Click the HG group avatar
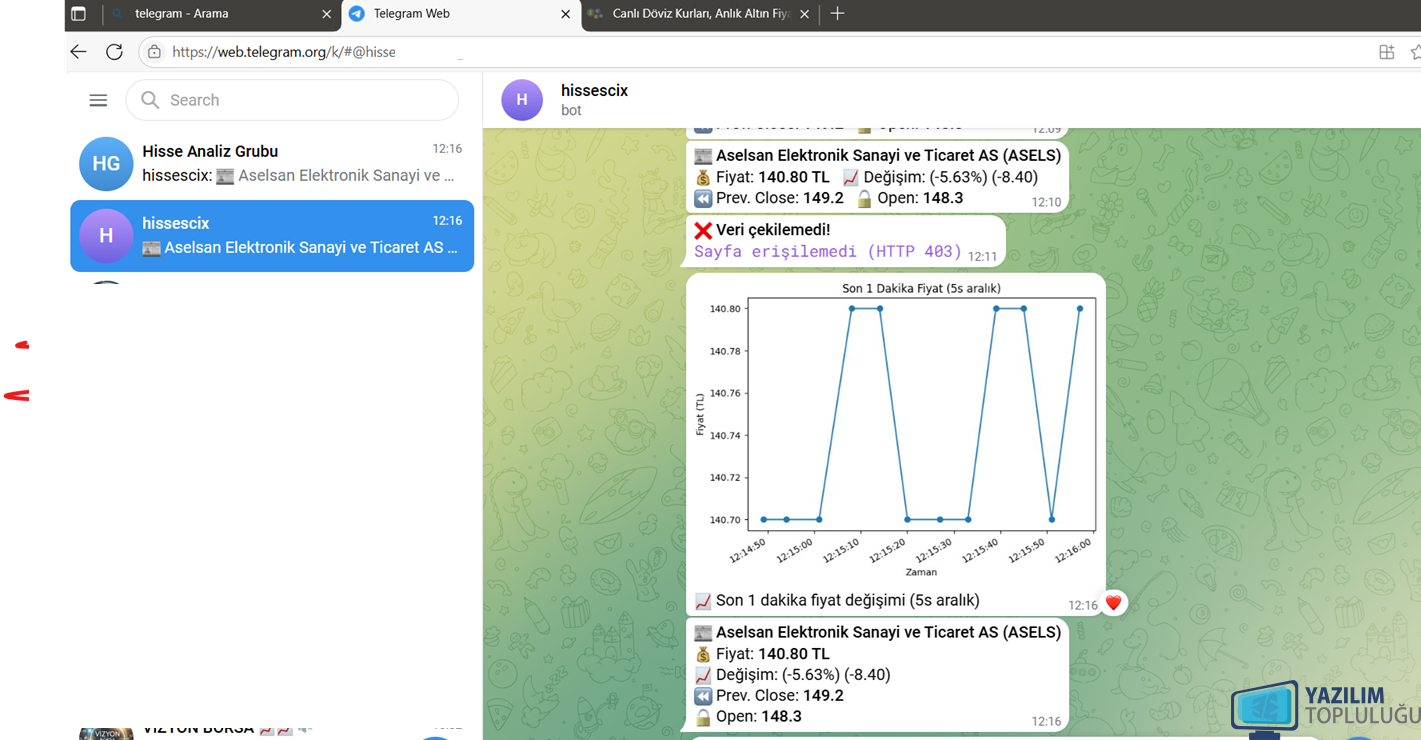The height and width of the screenshot is (740, 1421). point(106,164)
